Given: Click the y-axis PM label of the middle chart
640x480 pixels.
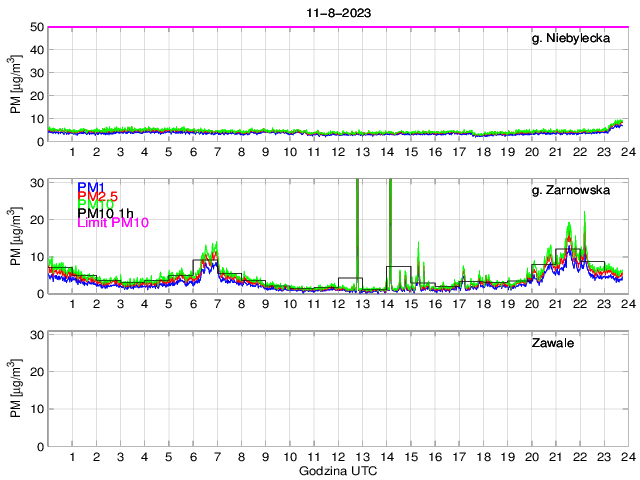Looking at the screenshot, I should point(16,237).
